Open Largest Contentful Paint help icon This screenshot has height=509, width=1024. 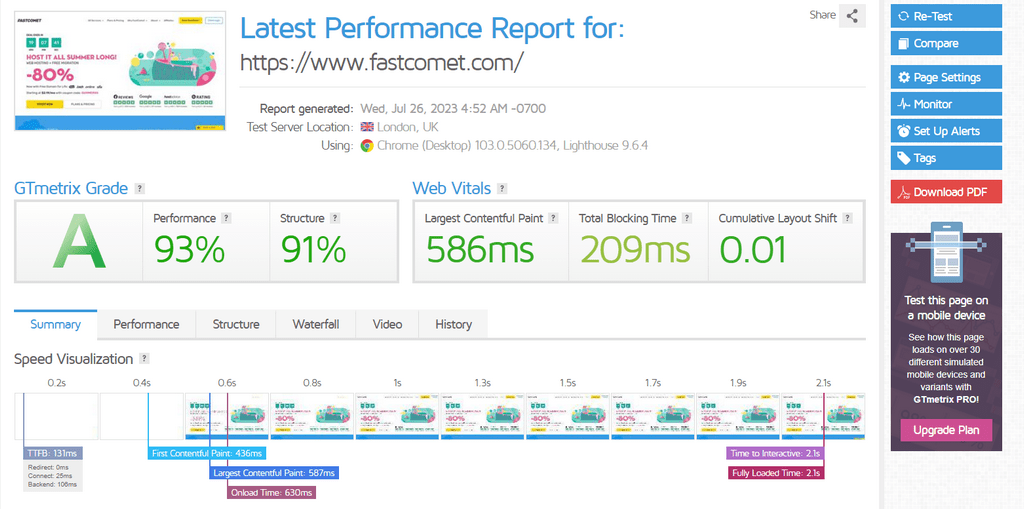click(553, 218)
